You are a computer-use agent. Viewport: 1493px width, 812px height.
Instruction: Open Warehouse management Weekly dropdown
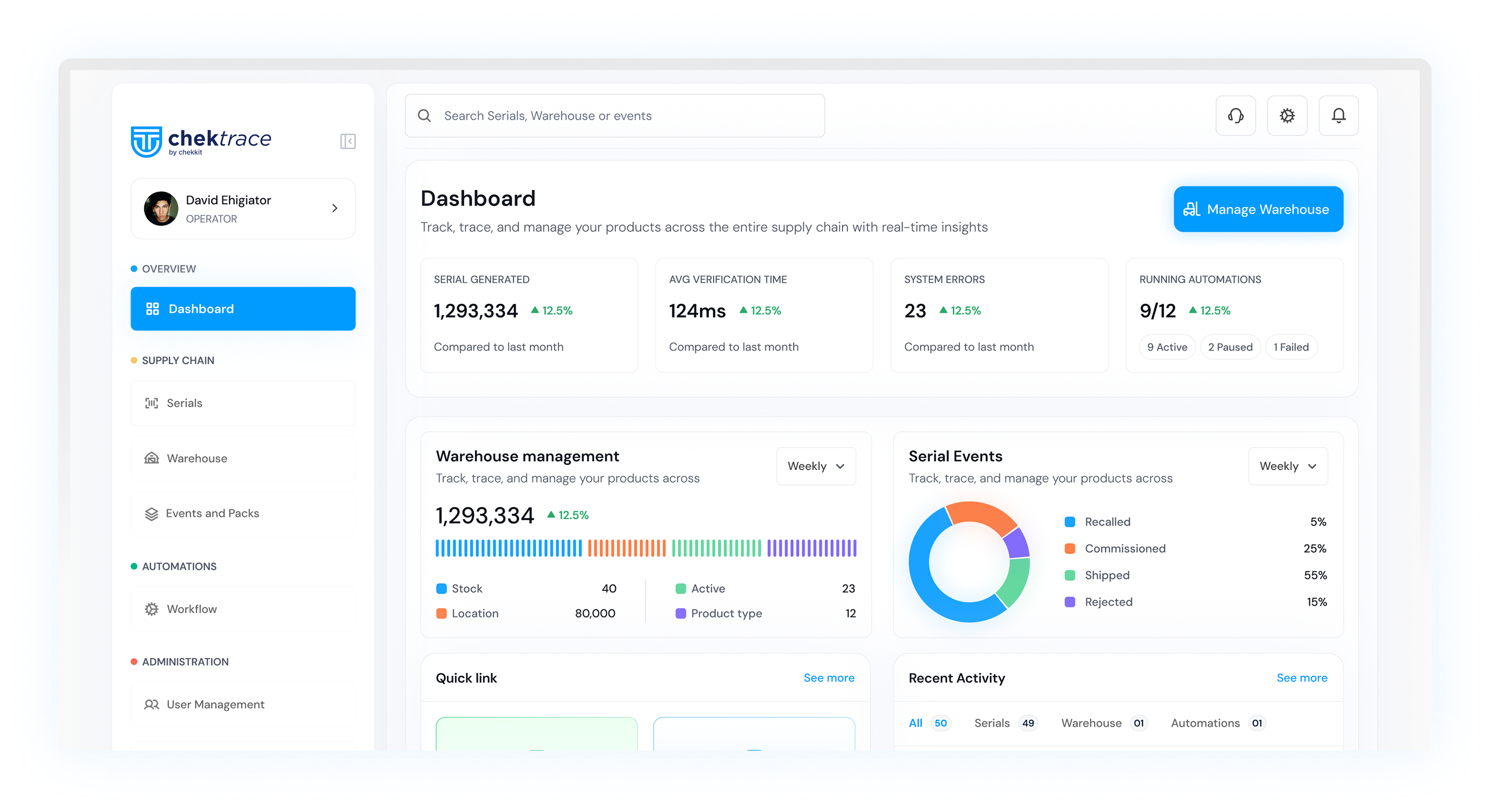coord(815,466)
